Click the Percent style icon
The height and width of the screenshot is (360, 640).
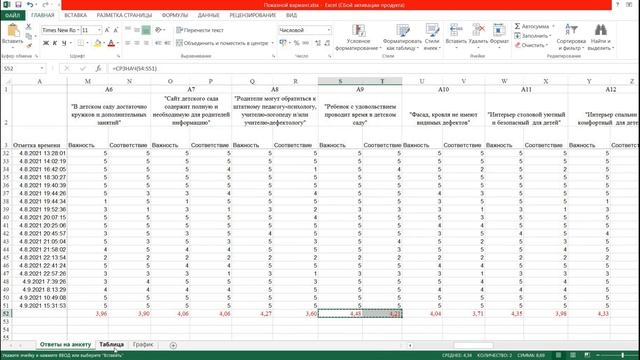(x=297, y=43)
